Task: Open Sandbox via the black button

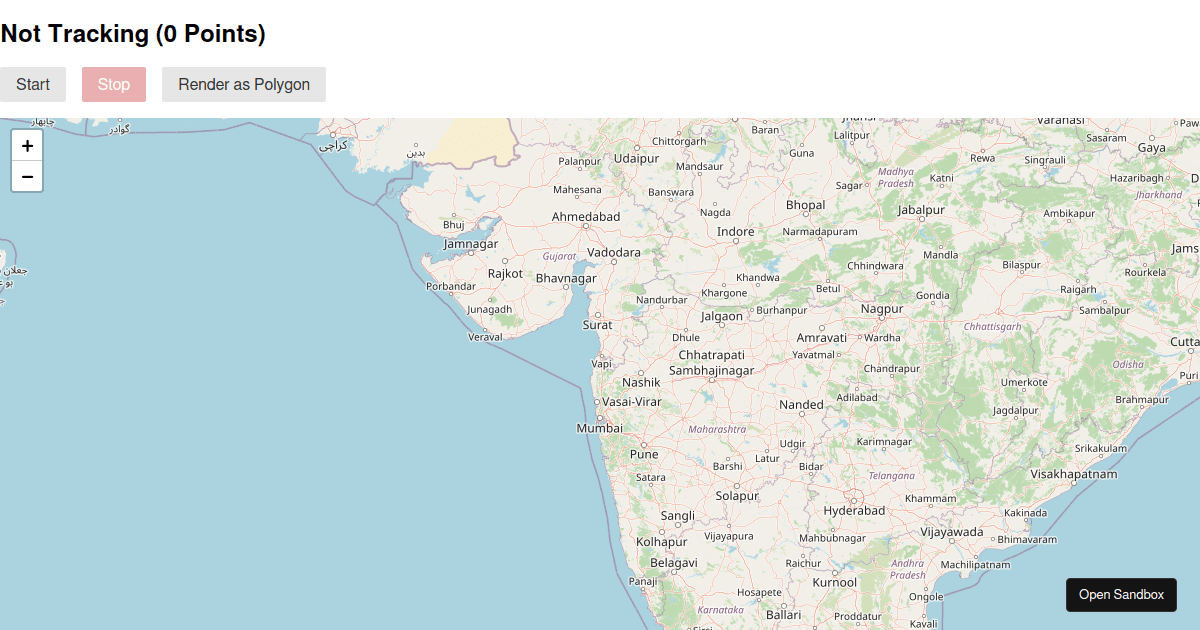Action: tap(1121, 595)
